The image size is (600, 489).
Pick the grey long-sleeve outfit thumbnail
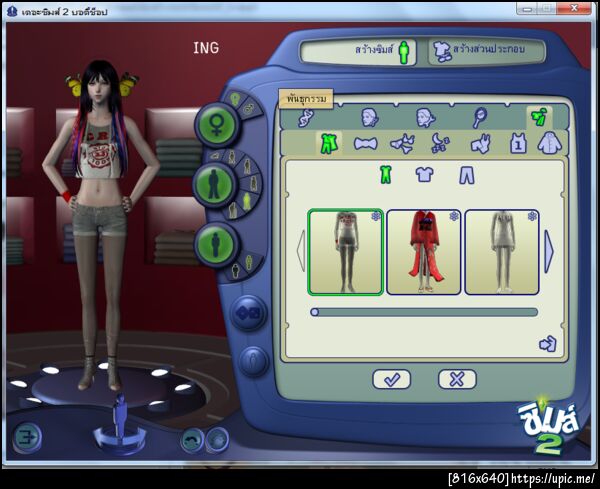click(x=502, y=252)
